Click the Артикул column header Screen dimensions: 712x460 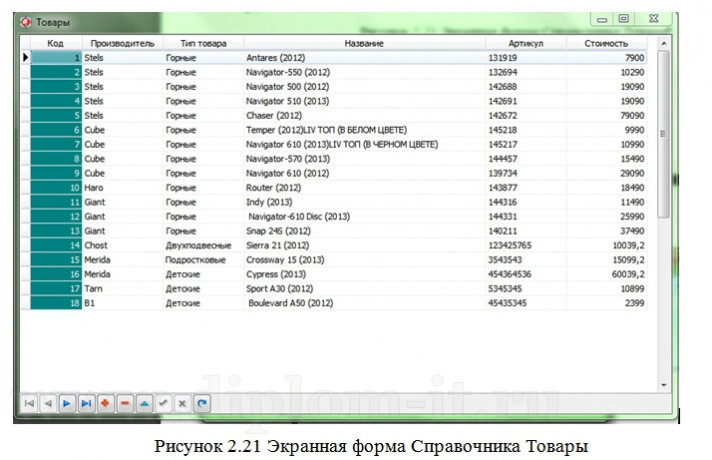(x=526, y=43)
